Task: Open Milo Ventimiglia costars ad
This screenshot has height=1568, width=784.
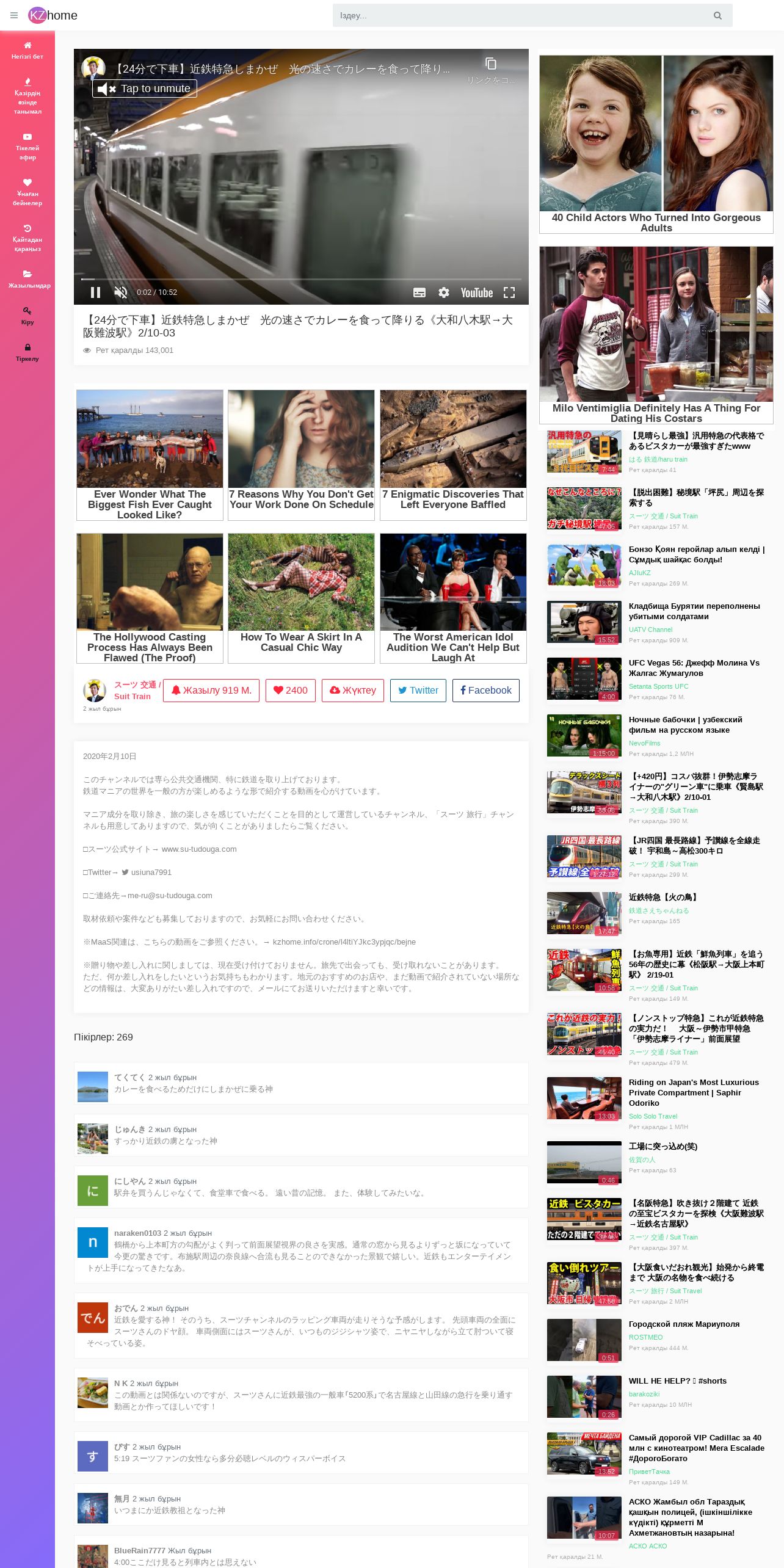Action: (x=656, y=335)
